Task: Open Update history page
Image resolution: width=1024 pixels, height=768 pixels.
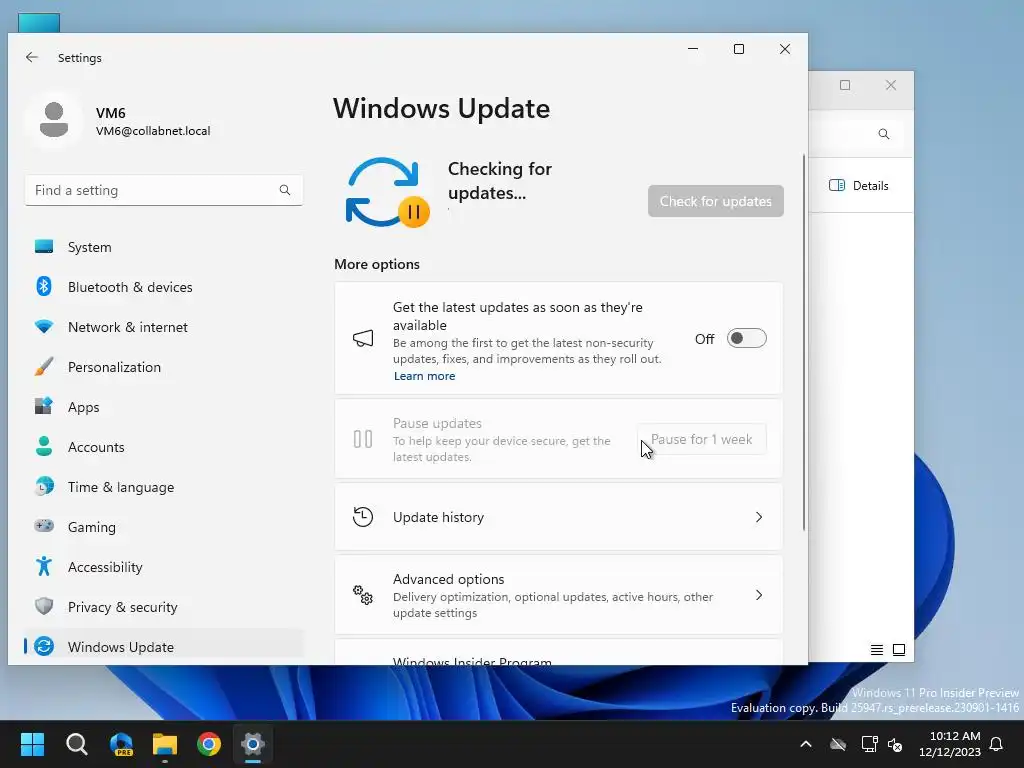Action: (558, 517)
